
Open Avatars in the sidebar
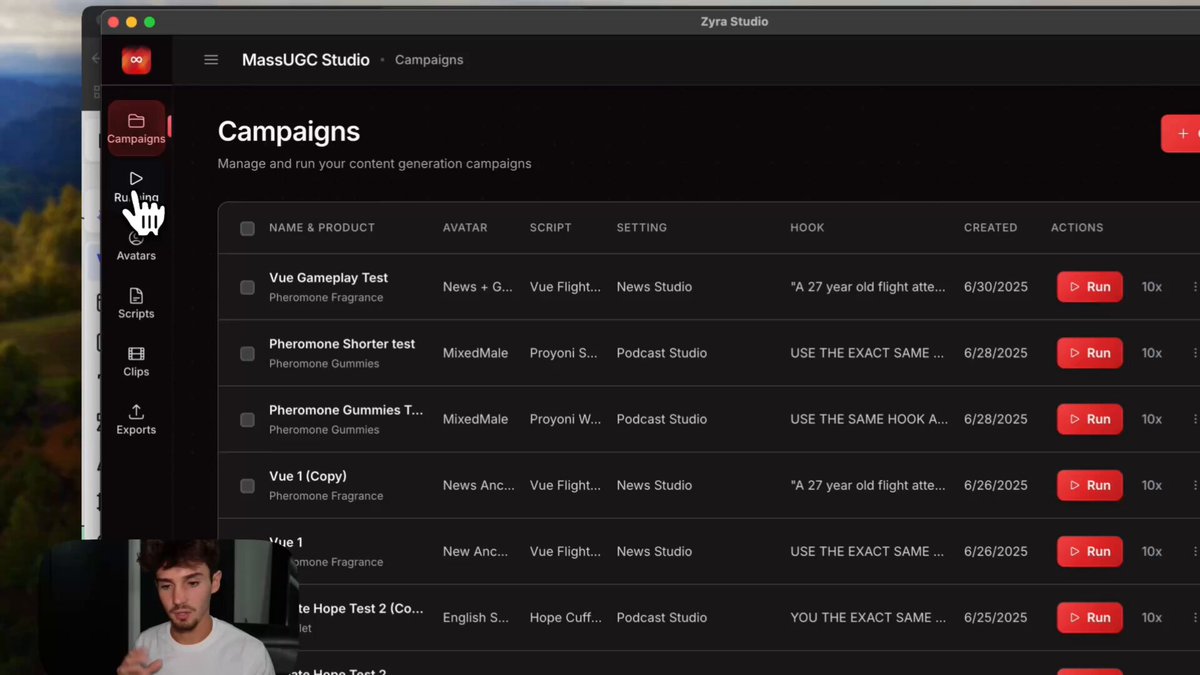point(136,246)
